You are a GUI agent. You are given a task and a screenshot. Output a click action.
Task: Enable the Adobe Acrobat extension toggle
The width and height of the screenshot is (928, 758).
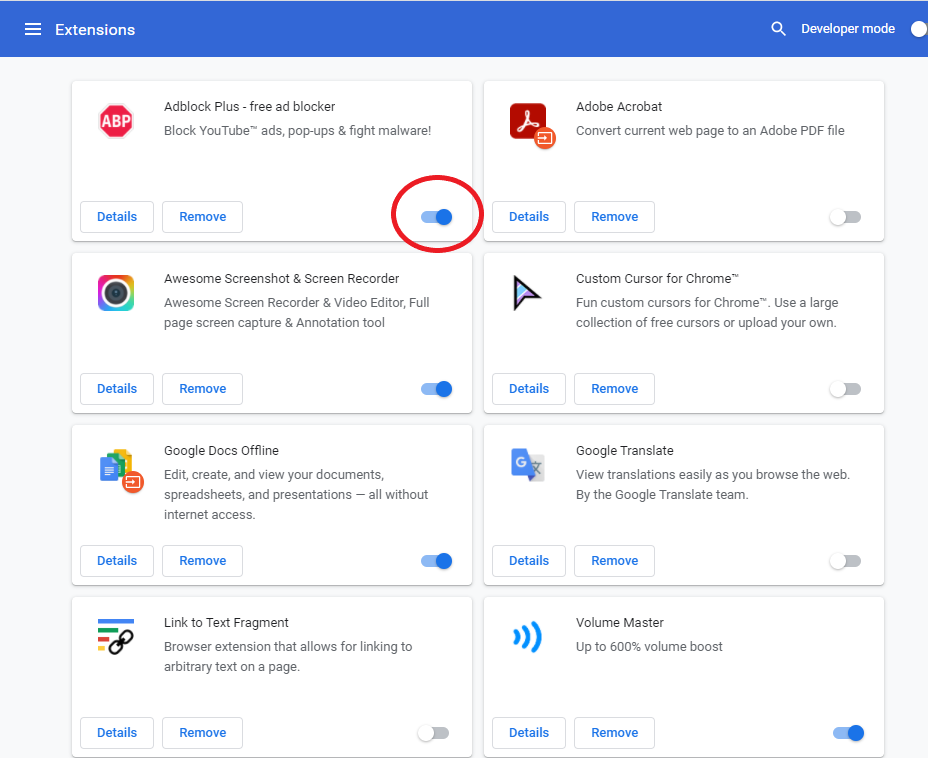[845, 217]
